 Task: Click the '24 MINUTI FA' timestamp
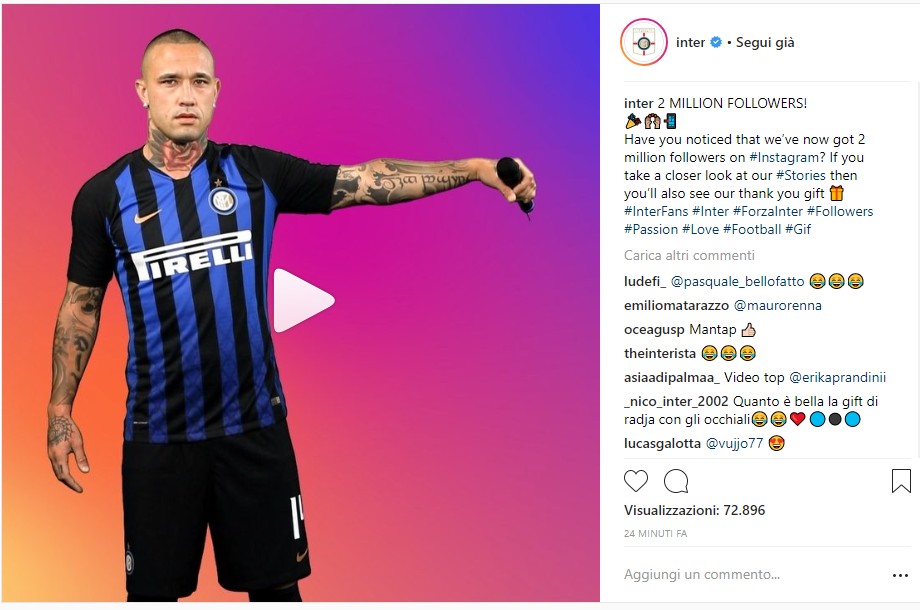(x=655, y=534)
